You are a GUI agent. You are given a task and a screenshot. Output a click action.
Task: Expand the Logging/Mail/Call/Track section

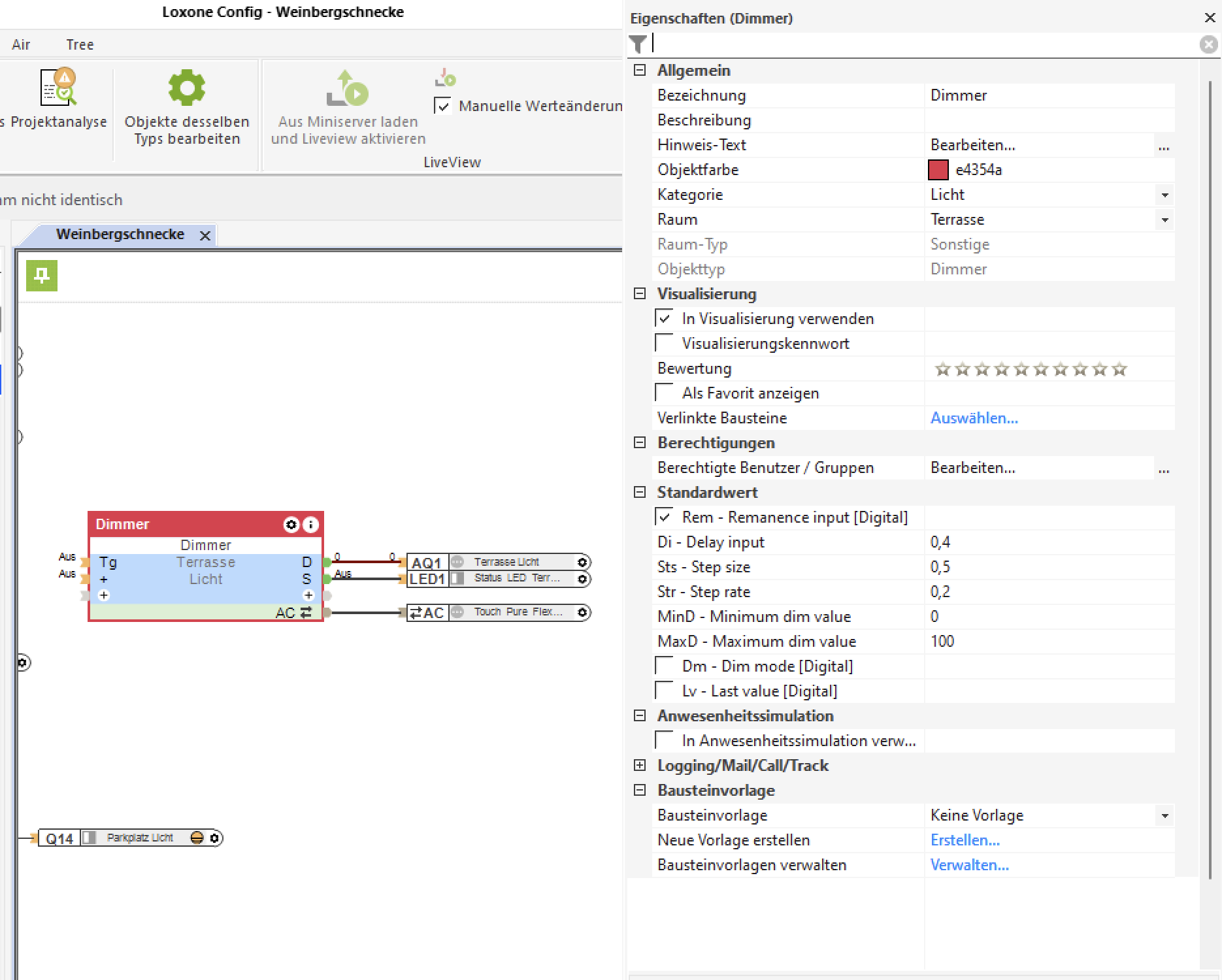pyautogui.click(x=640, y=765)
